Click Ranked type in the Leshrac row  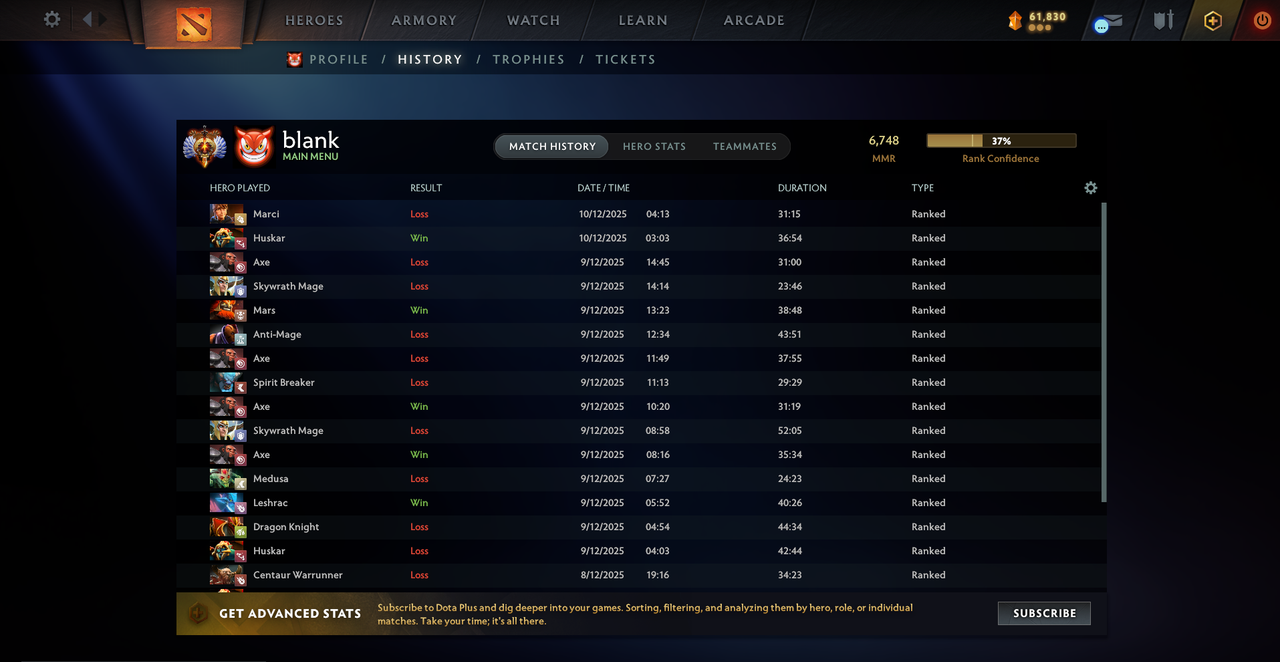[928, 503]
